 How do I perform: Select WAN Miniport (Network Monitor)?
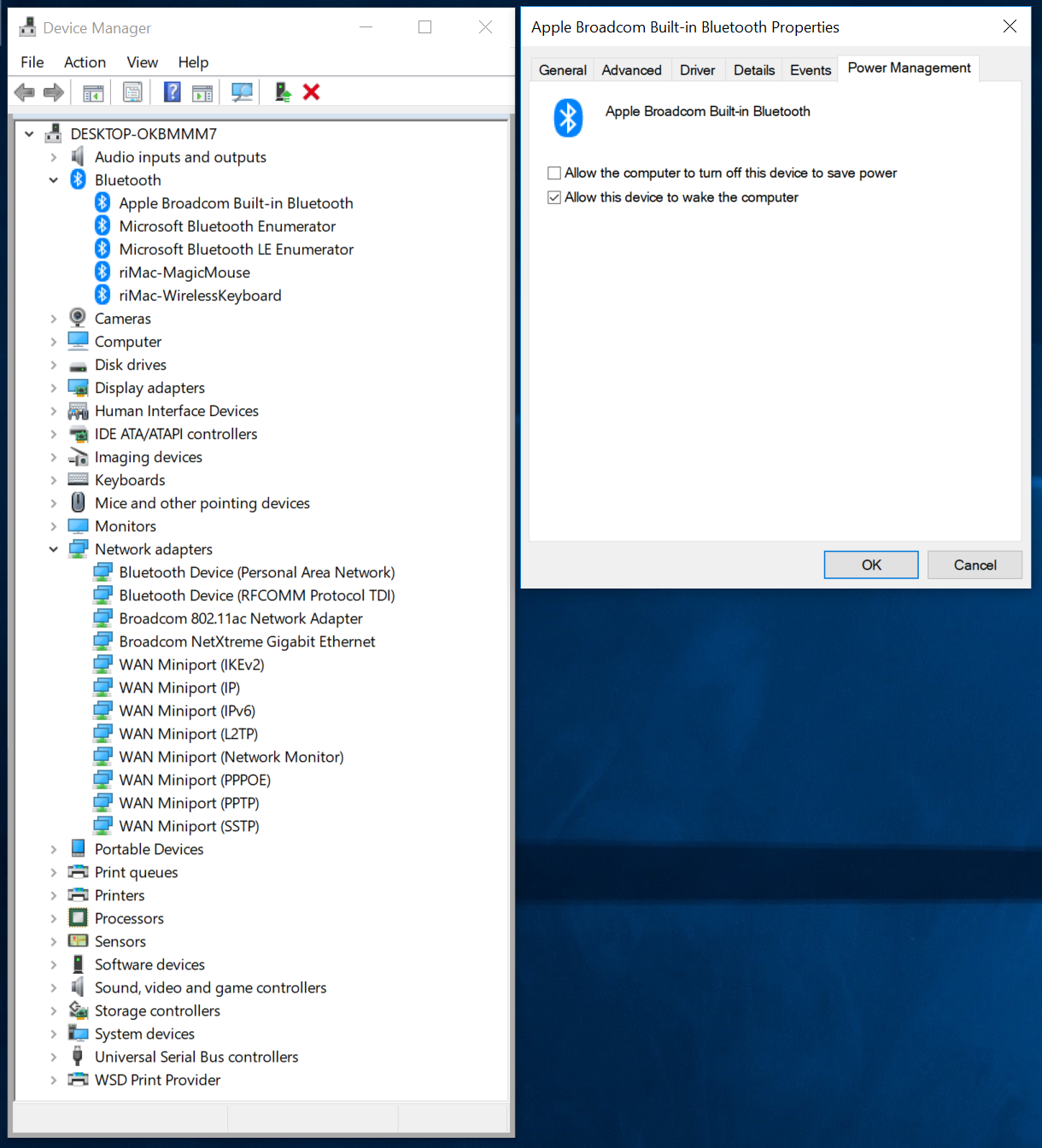click(x=231, y=757)
